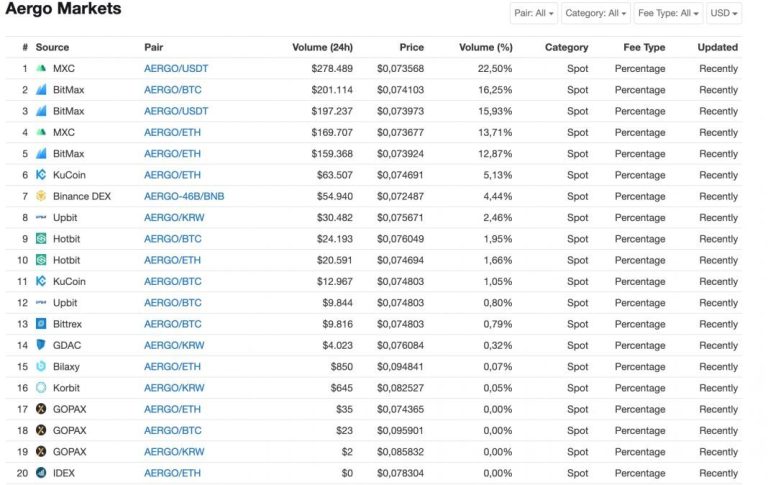Viewport: 768px width, 485px height.
Task: Click the GOPAX logo in row 19
Action: tap(41, 452)
